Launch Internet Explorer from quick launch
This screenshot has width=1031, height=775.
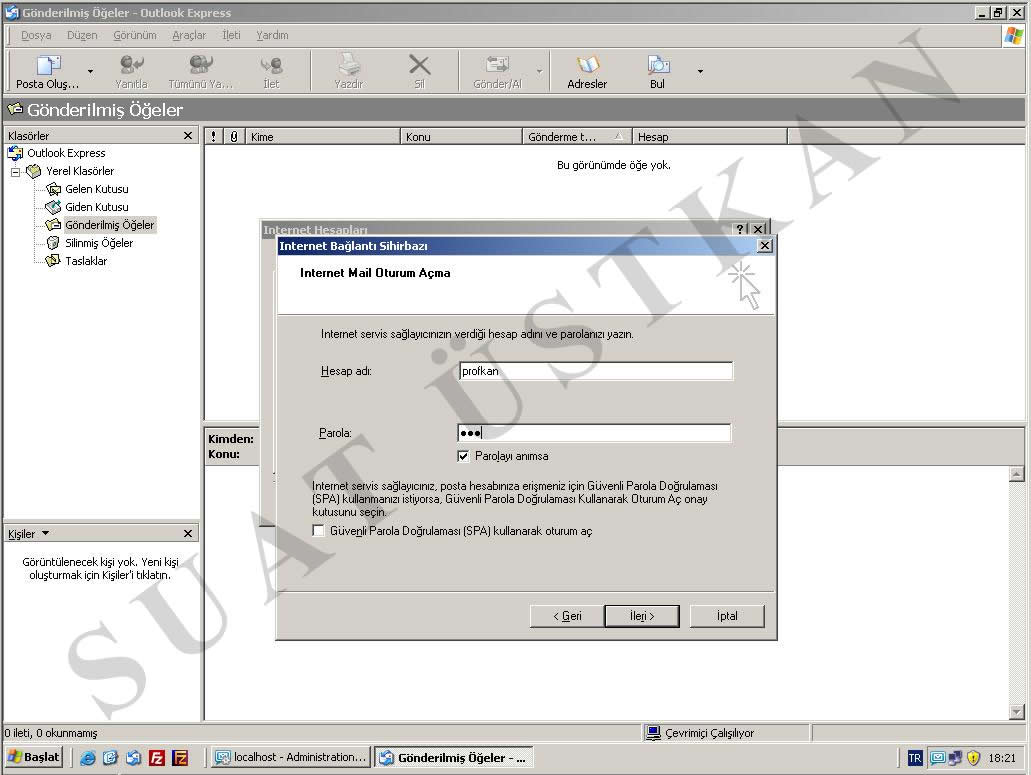87,758
